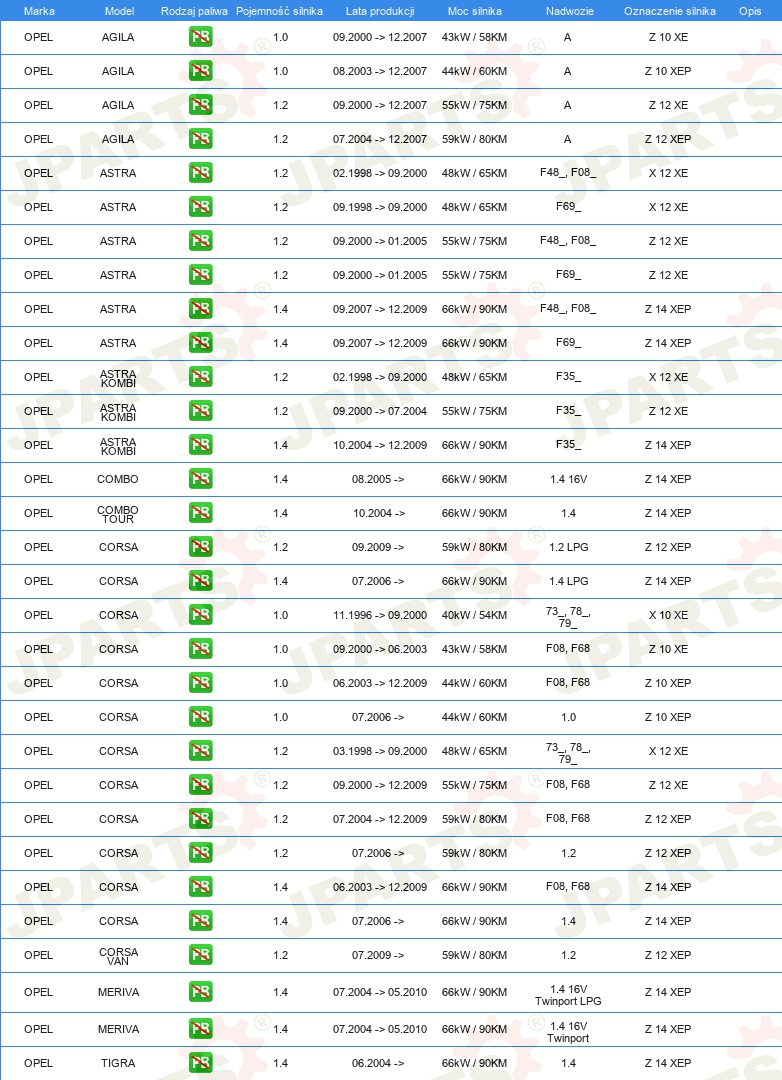The height and width of the screenshot is (1080, 782).
Task: Click the Pojemność silnika column header
Action: 279,11
